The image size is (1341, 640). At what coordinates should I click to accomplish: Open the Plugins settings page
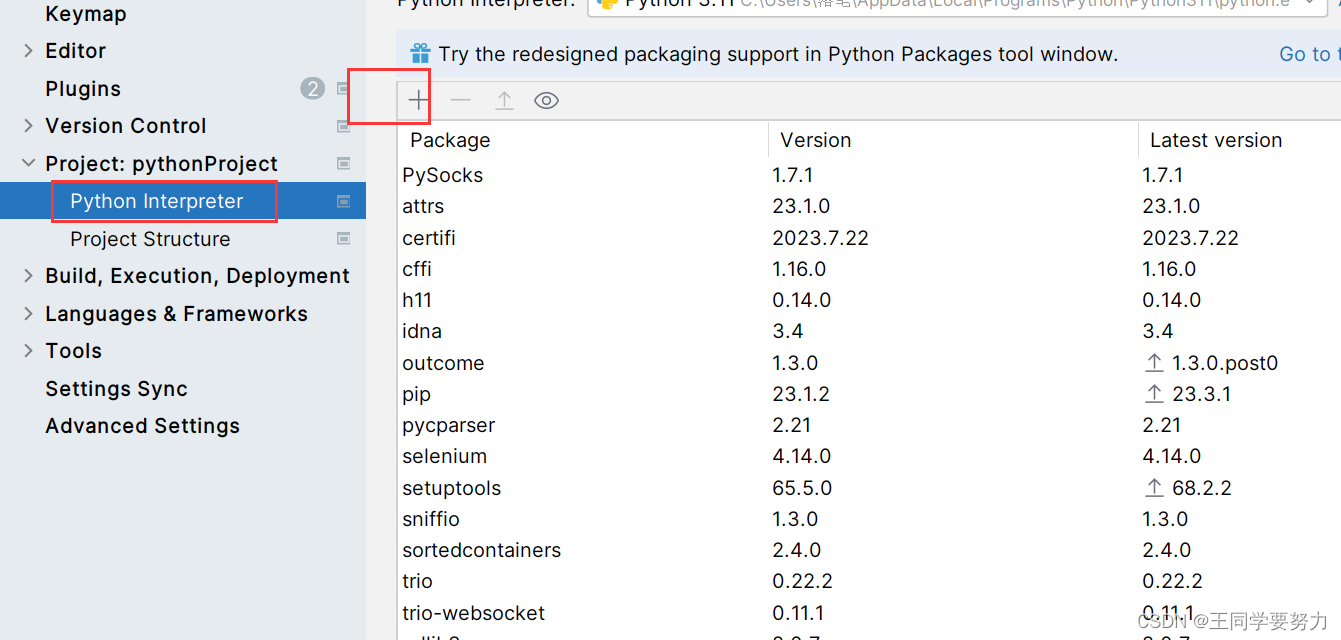click(x=83, y=89)
